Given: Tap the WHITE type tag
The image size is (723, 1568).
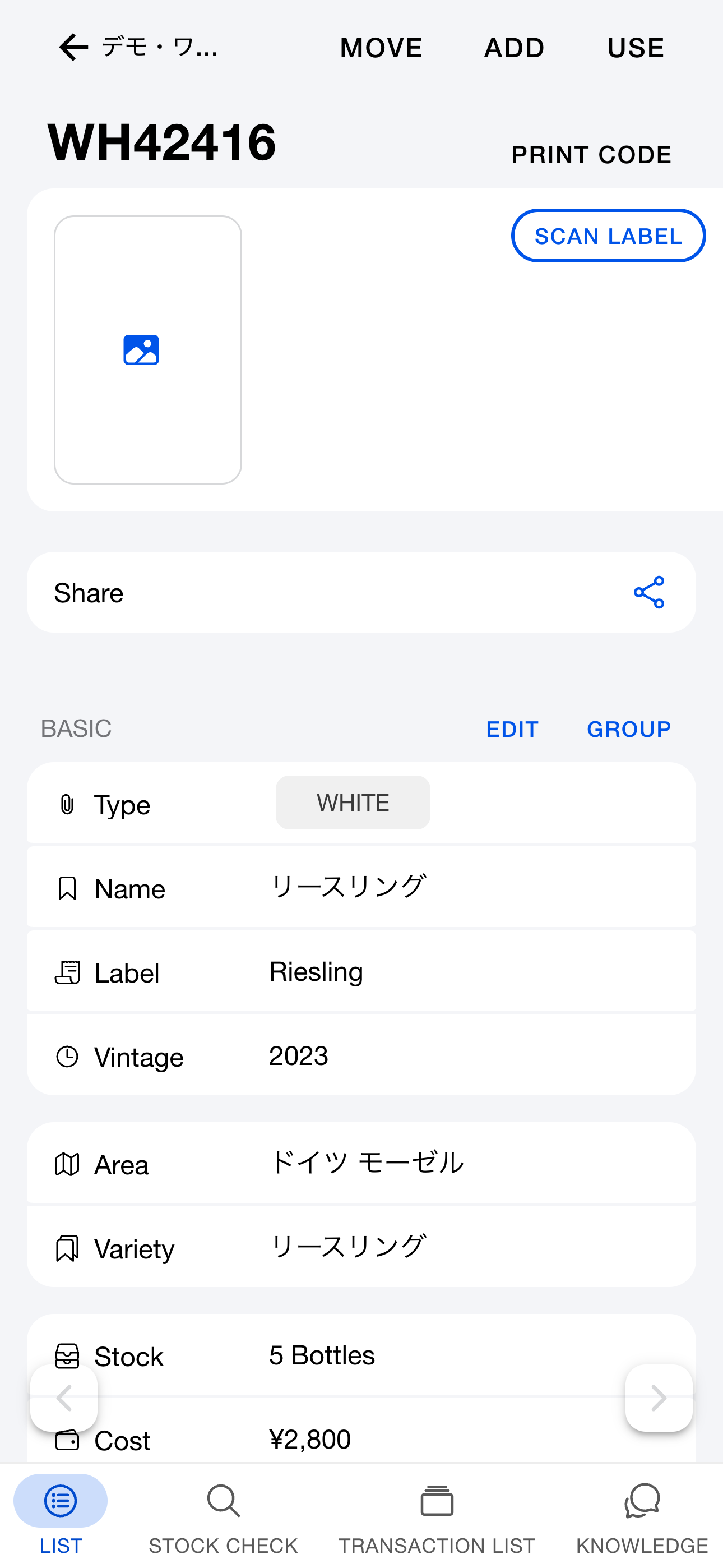Looking at the screenshot, I should click(353, 803).
